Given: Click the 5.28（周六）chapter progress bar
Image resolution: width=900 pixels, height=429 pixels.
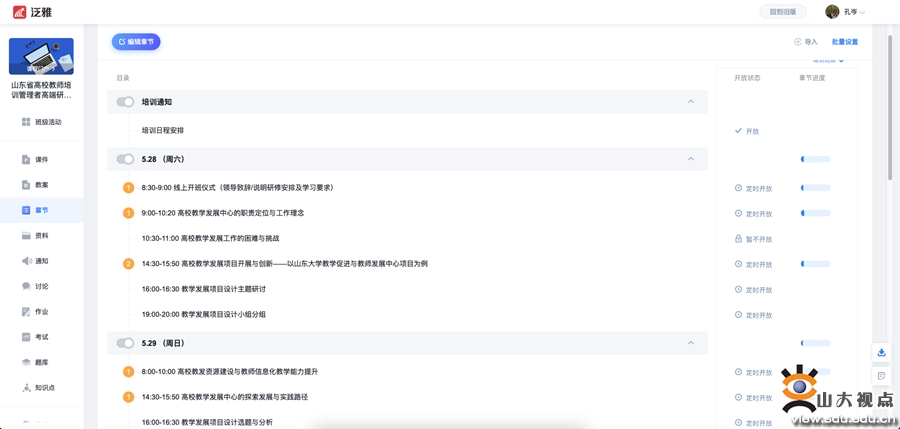Looking at the screenshot, I should (x=815, y=159).
